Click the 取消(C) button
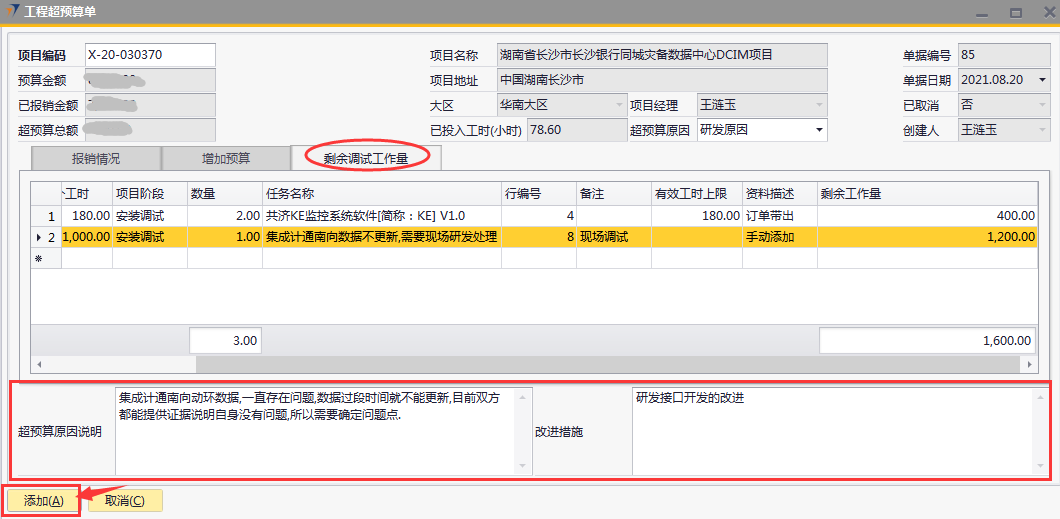The height and width of the screenshot is (519, 1060). (x=125, y=501)
